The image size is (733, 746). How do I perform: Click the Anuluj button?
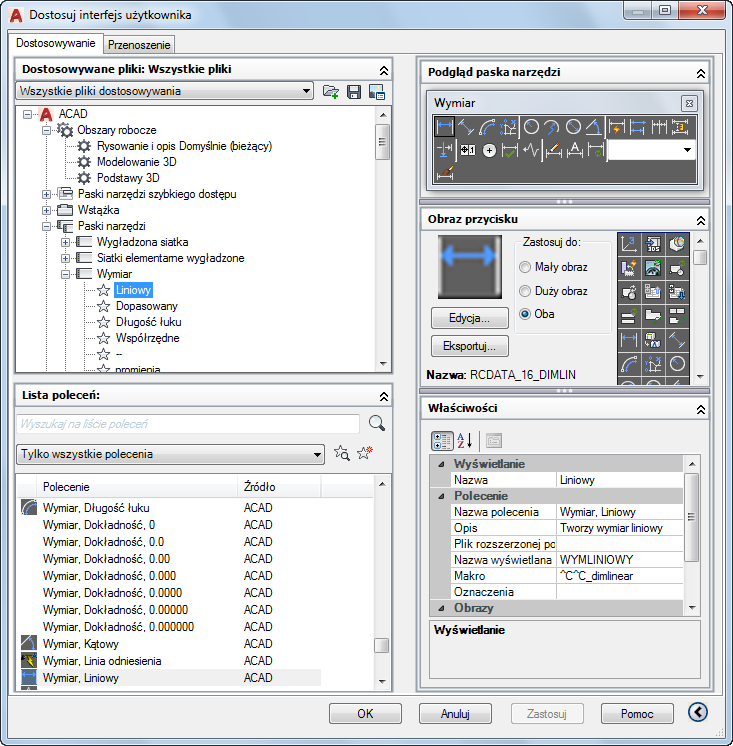pyautogui.click(x=455, y=714)
